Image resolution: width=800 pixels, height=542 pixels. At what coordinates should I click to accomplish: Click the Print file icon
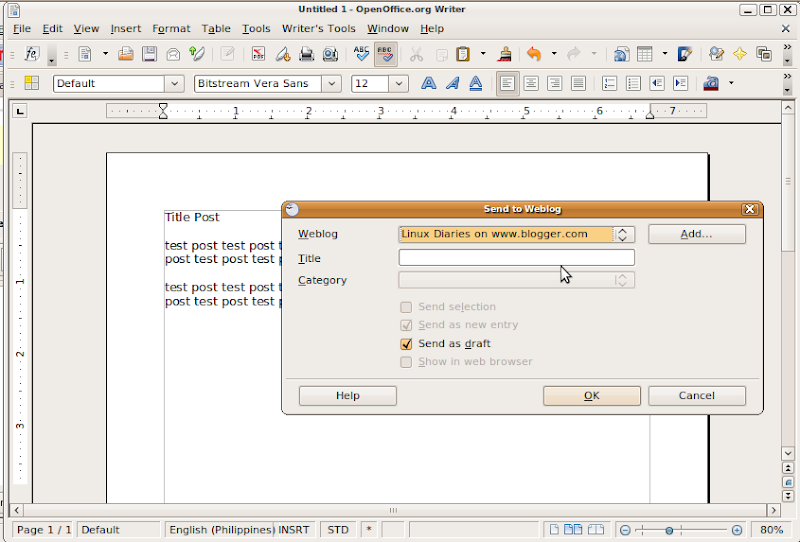click(307, 54)
